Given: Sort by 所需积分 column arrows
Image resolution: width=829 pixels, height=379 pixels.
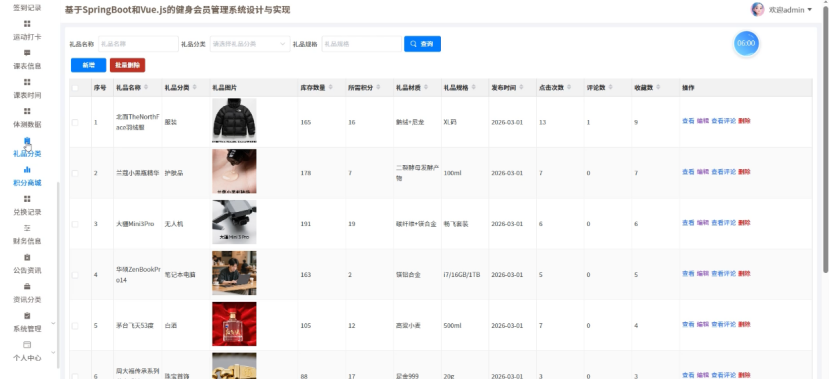Looking at the screenshot, I should click(x=377, y=87).
